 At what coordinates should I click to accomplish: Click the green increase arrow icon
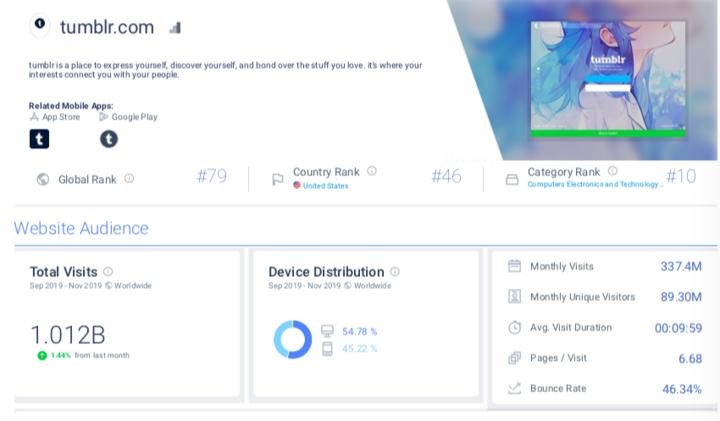point(42,355)
